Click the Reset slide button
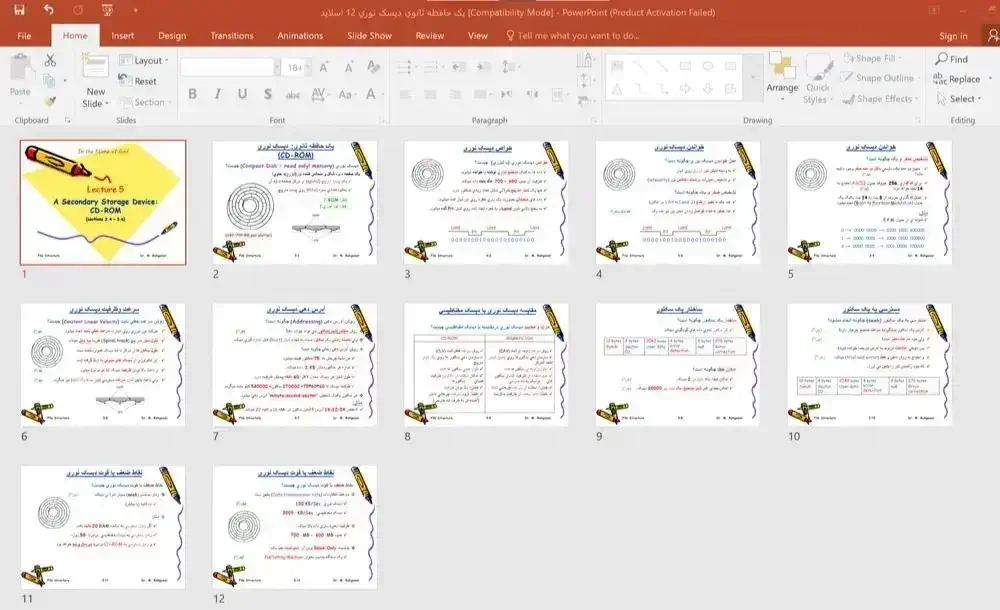This screenshot has width=1000, height=610. 139,81
